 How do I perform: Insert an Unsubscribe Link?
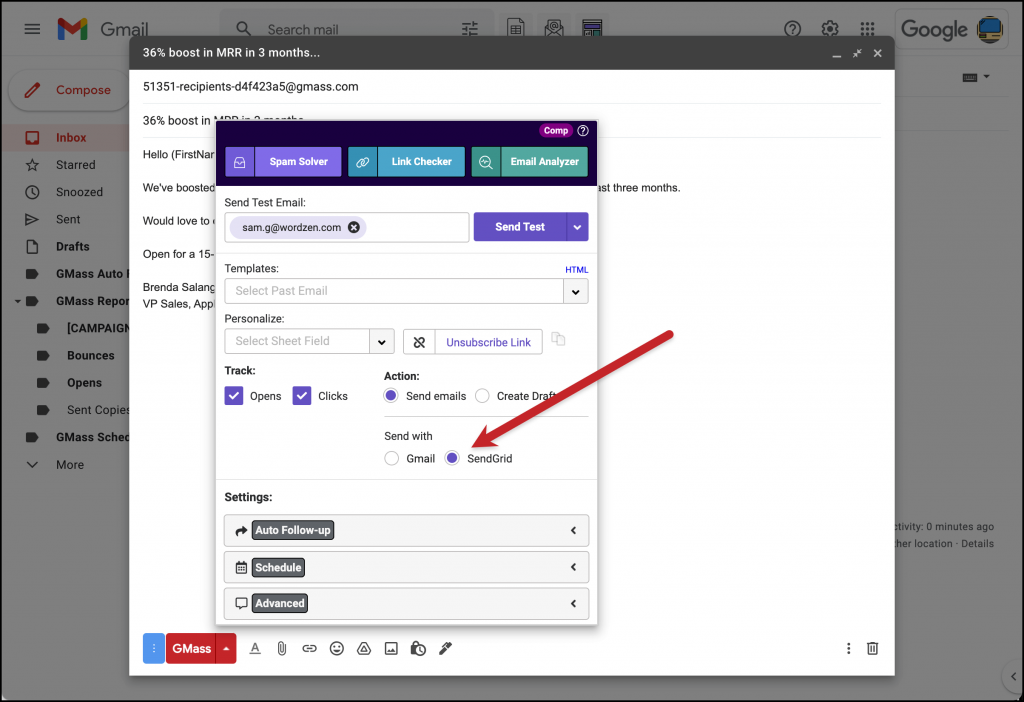(488, 341)
